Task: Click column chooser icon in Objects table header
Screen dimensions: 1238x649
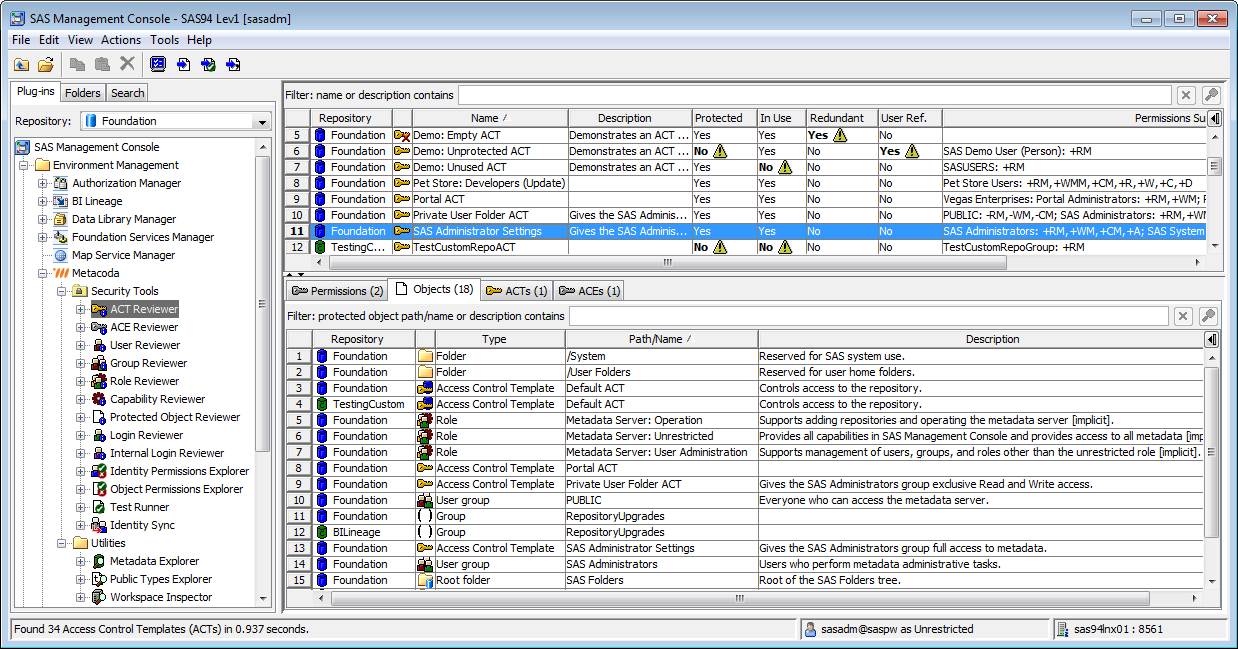Action: tap(1212, 339)
